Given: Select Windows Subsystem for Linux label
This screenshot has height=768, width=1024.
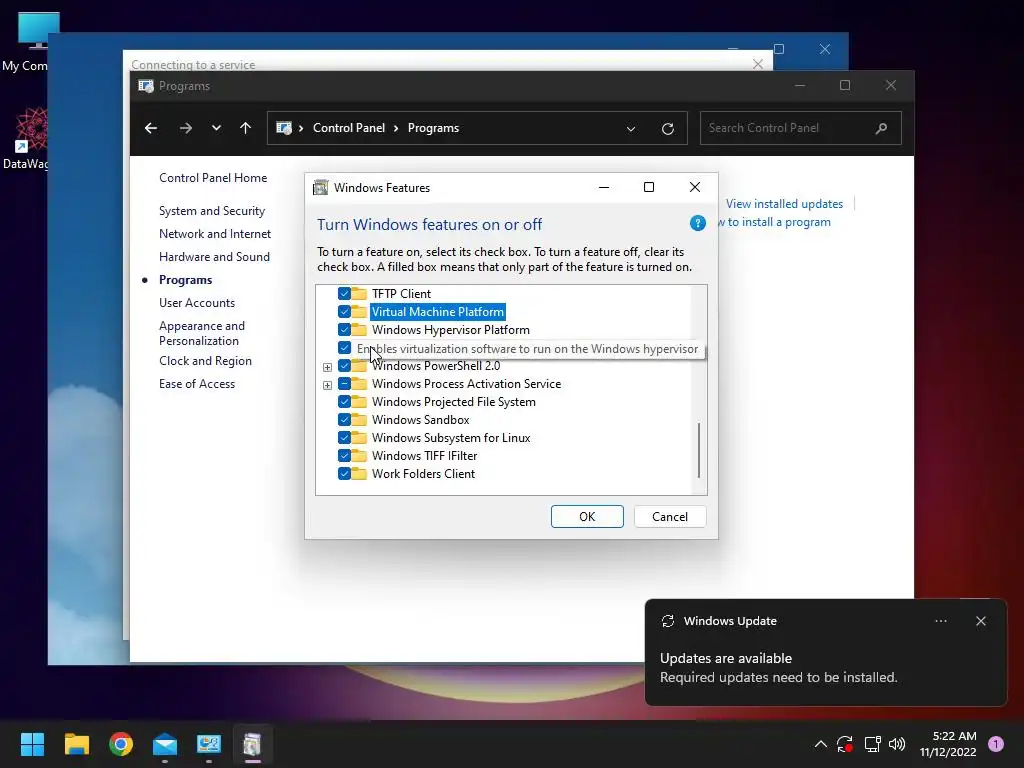Looking at the screenshot, I should tap(451, 438).
